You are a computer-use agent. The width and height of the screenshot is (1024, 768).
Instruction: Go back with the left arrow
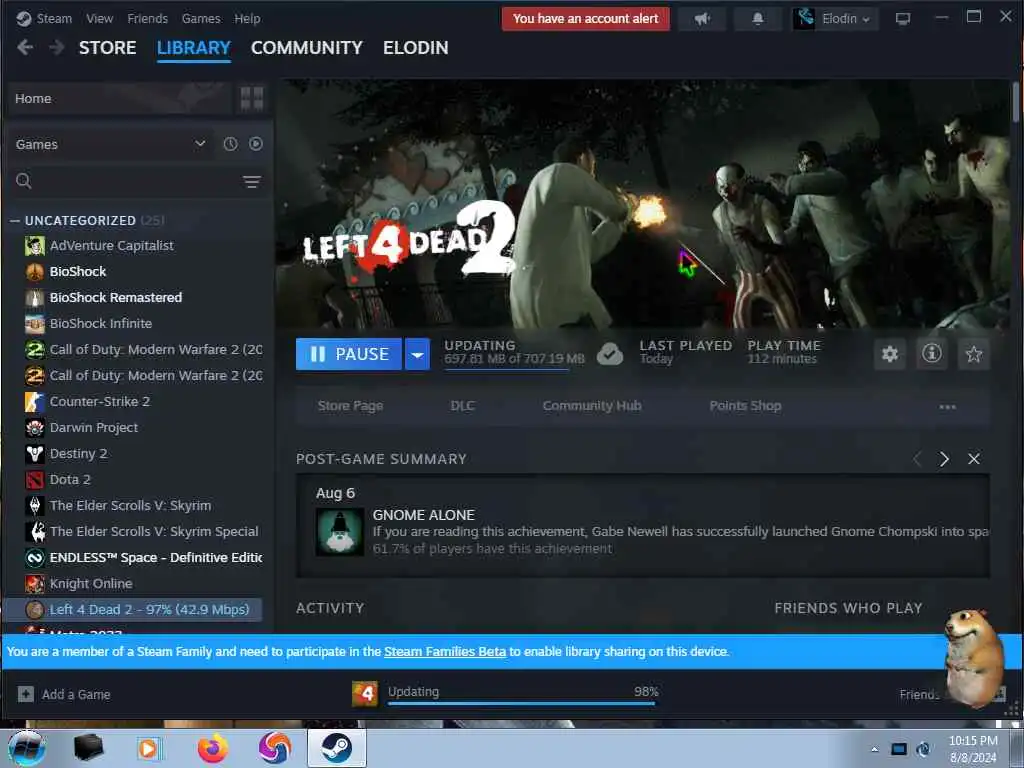pyautogui.click(x=25, y=48)
